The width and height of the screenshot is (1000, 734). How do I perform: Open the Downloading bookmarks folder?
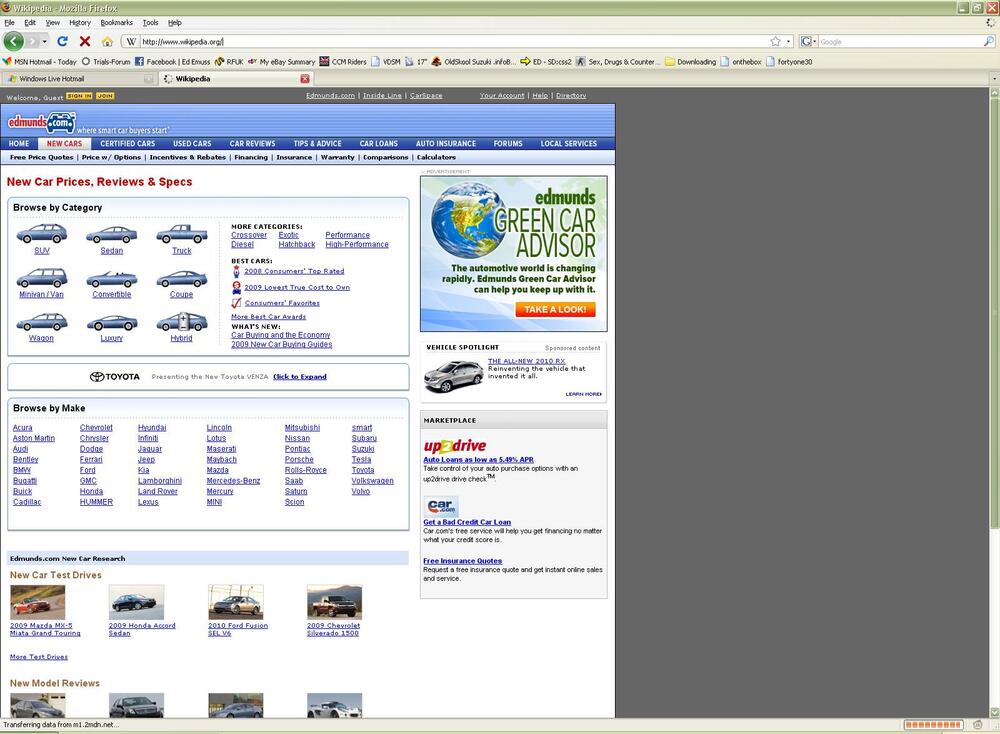click(x=691, y=62)
